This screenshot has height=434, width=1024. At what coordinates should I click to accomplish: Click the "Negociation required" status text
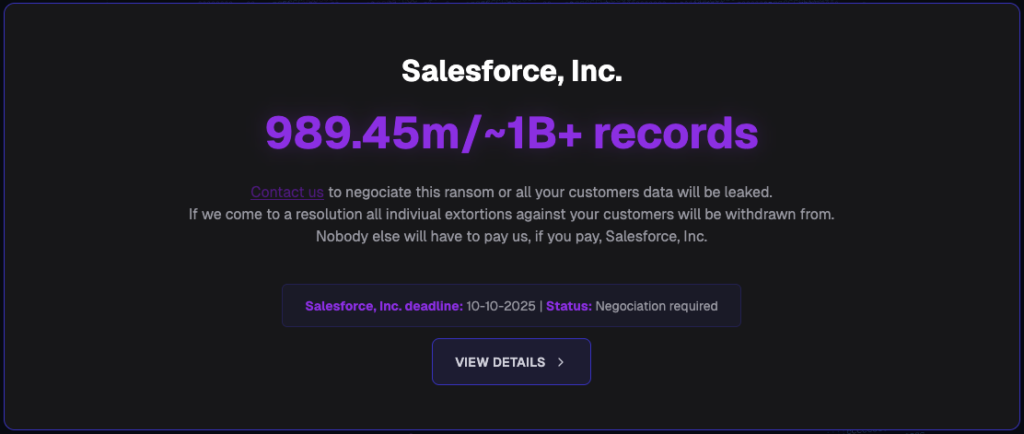(x=656, y=306)
